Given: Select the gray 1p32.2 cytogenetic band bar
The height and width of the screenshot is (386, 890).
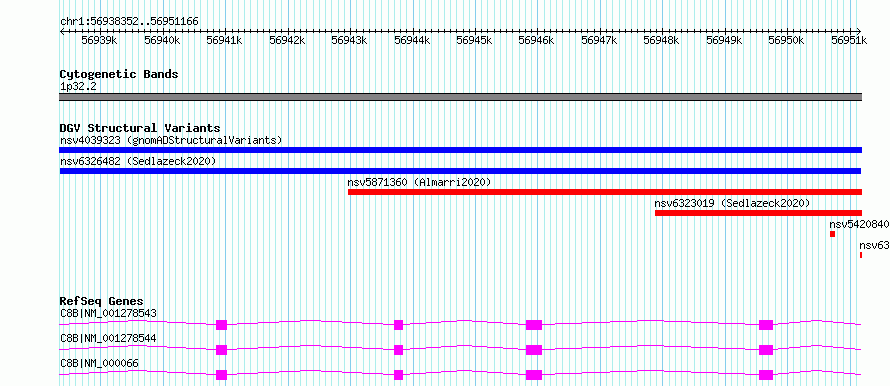Looking at the screenshot, I should click(x=461, y=97).
